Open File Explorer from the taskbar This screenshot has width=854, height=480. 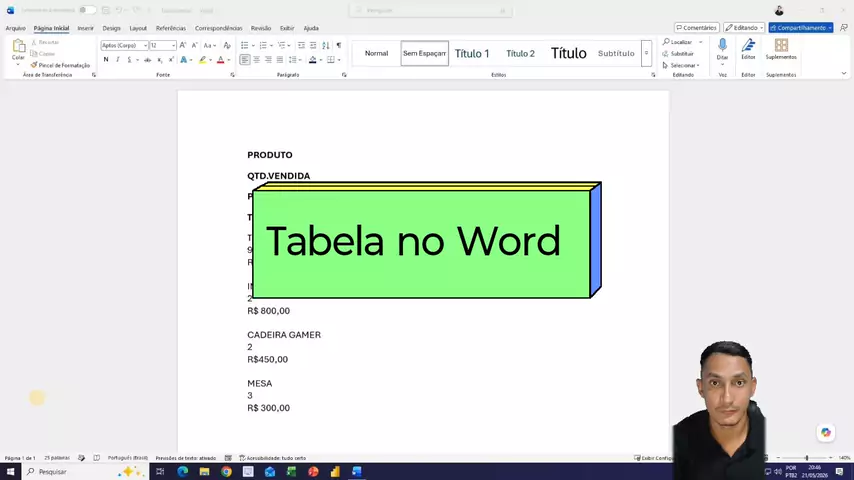204,472
